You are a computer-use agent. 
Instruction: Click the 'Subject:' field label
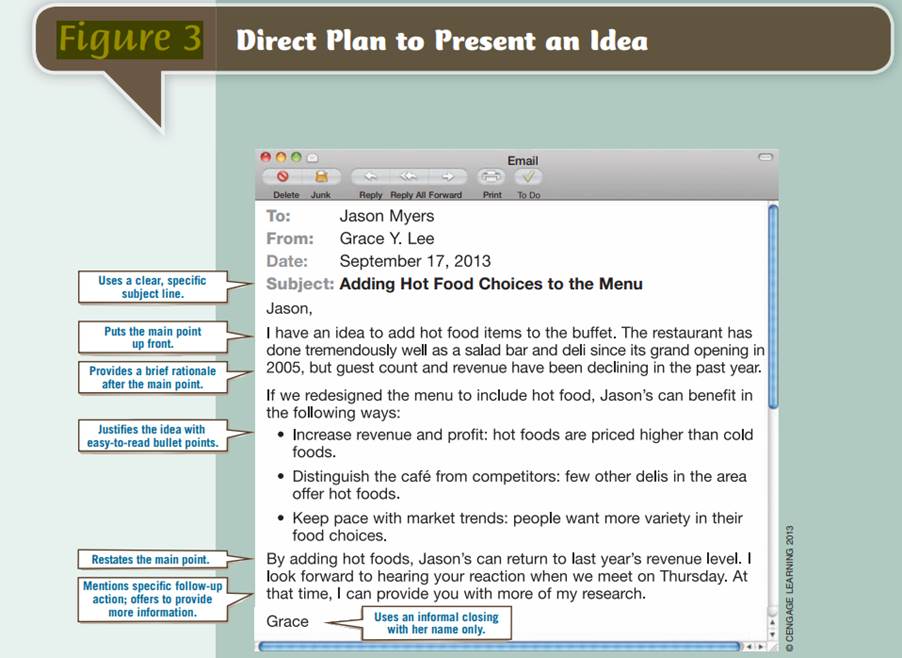(x=300, y=284)
